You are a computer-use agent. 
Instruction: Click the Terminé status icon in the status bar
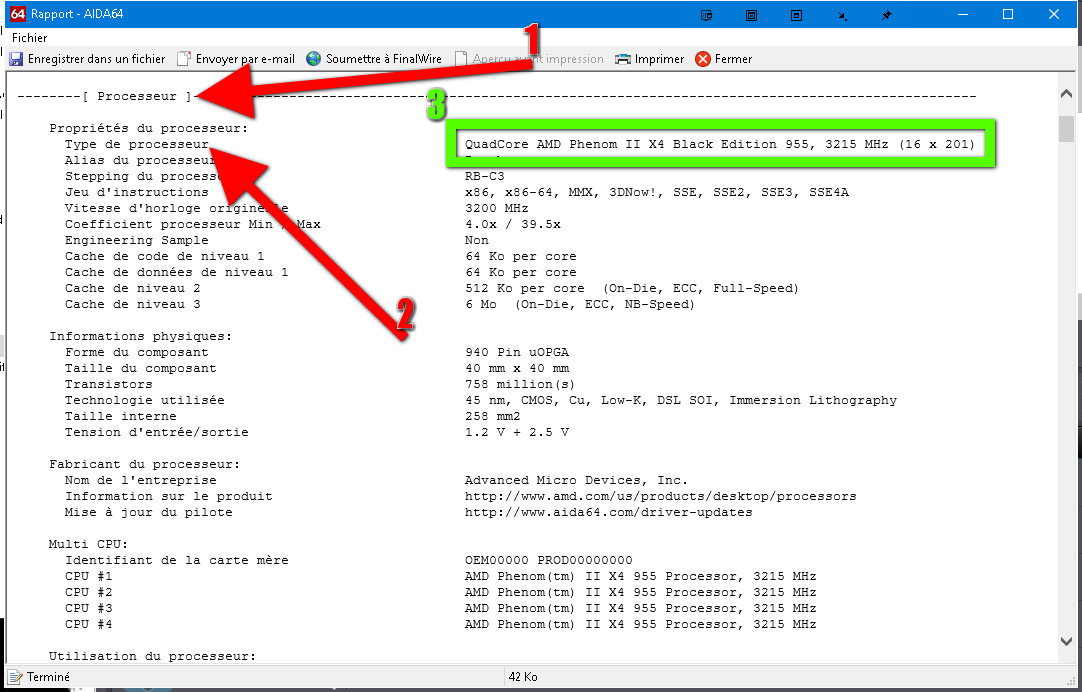pyautogui.click(x=15, y=677)
